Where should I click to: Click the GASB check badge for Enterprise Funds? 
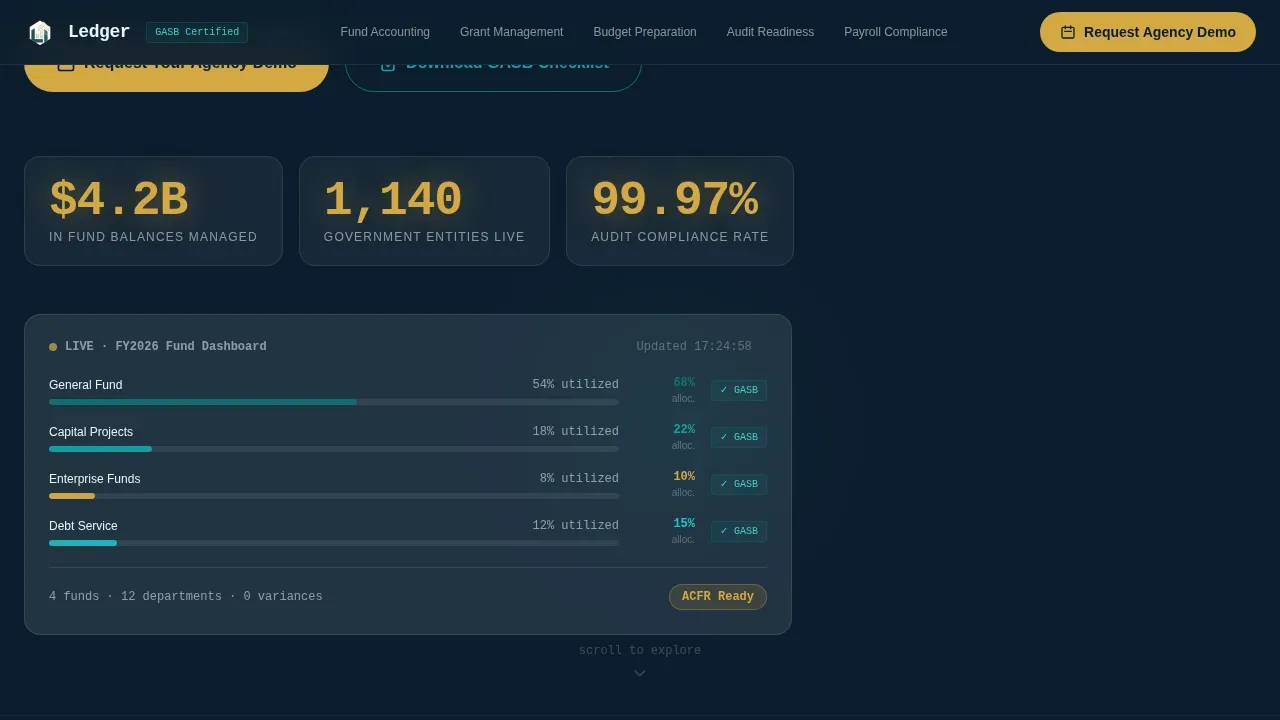pyautogui.click(x=739, y=484)
